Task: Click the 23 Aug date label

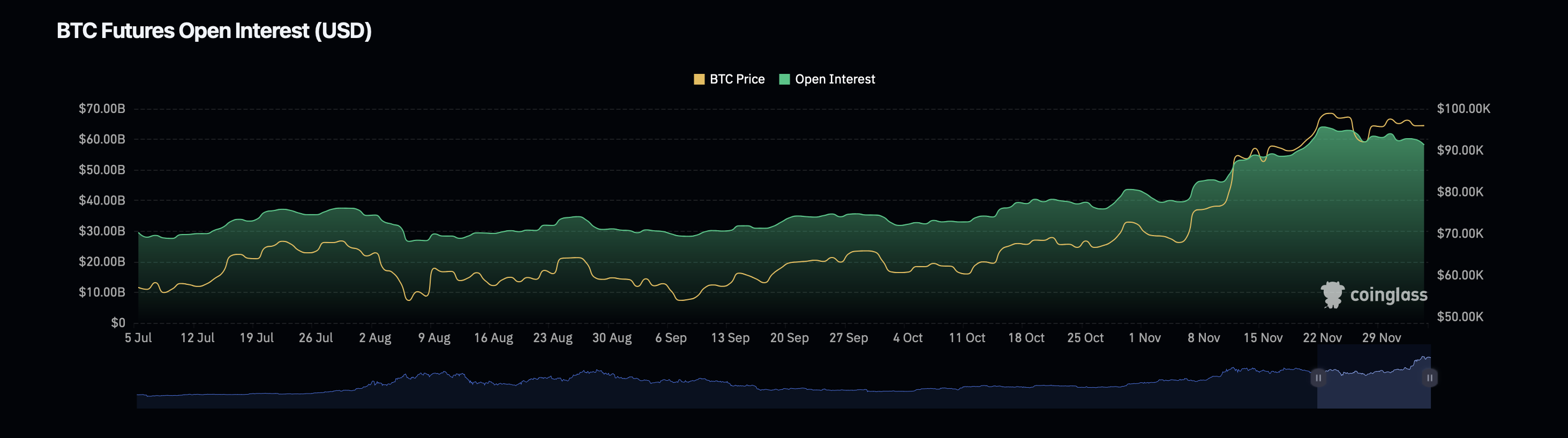Action: pyautogui.click(x=553, y=338)
